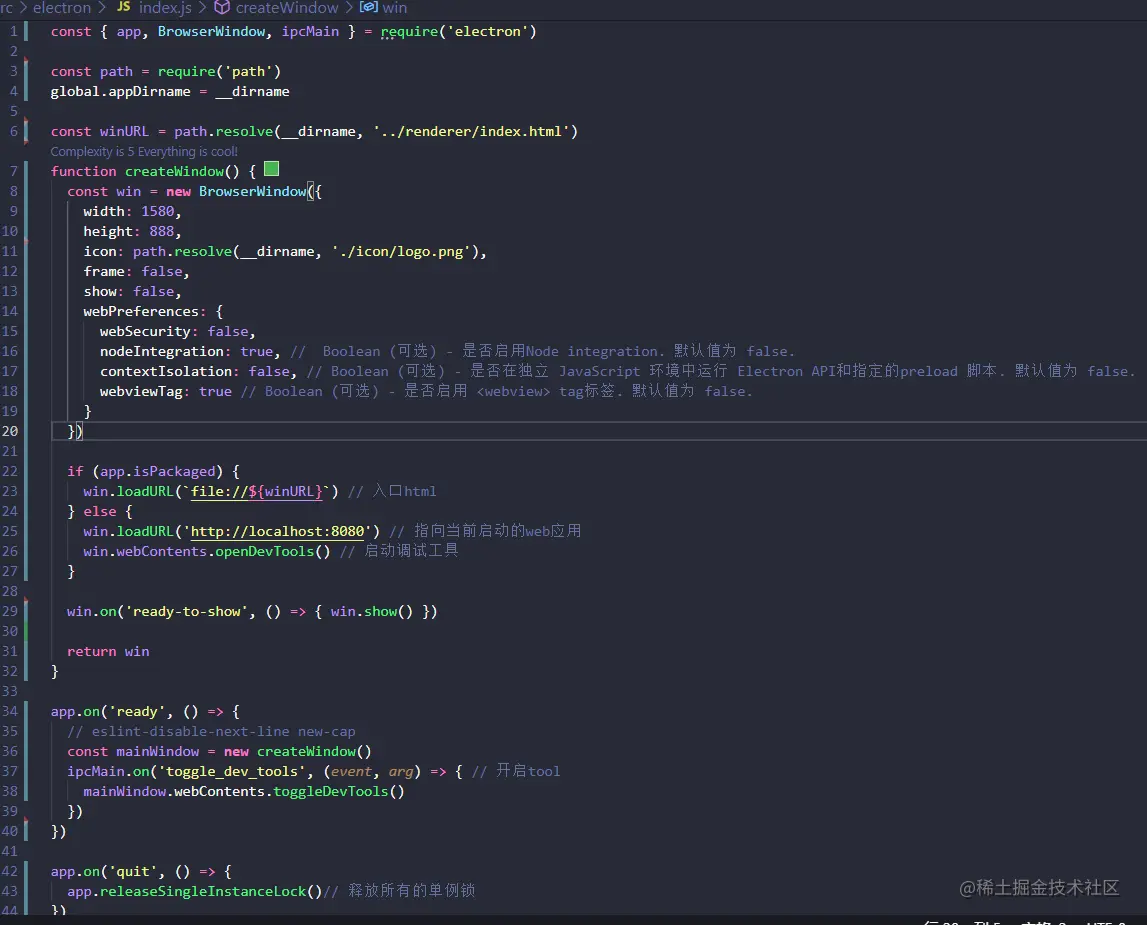
Task: Click line number 34 in gutter
Action: coord(10,711)
